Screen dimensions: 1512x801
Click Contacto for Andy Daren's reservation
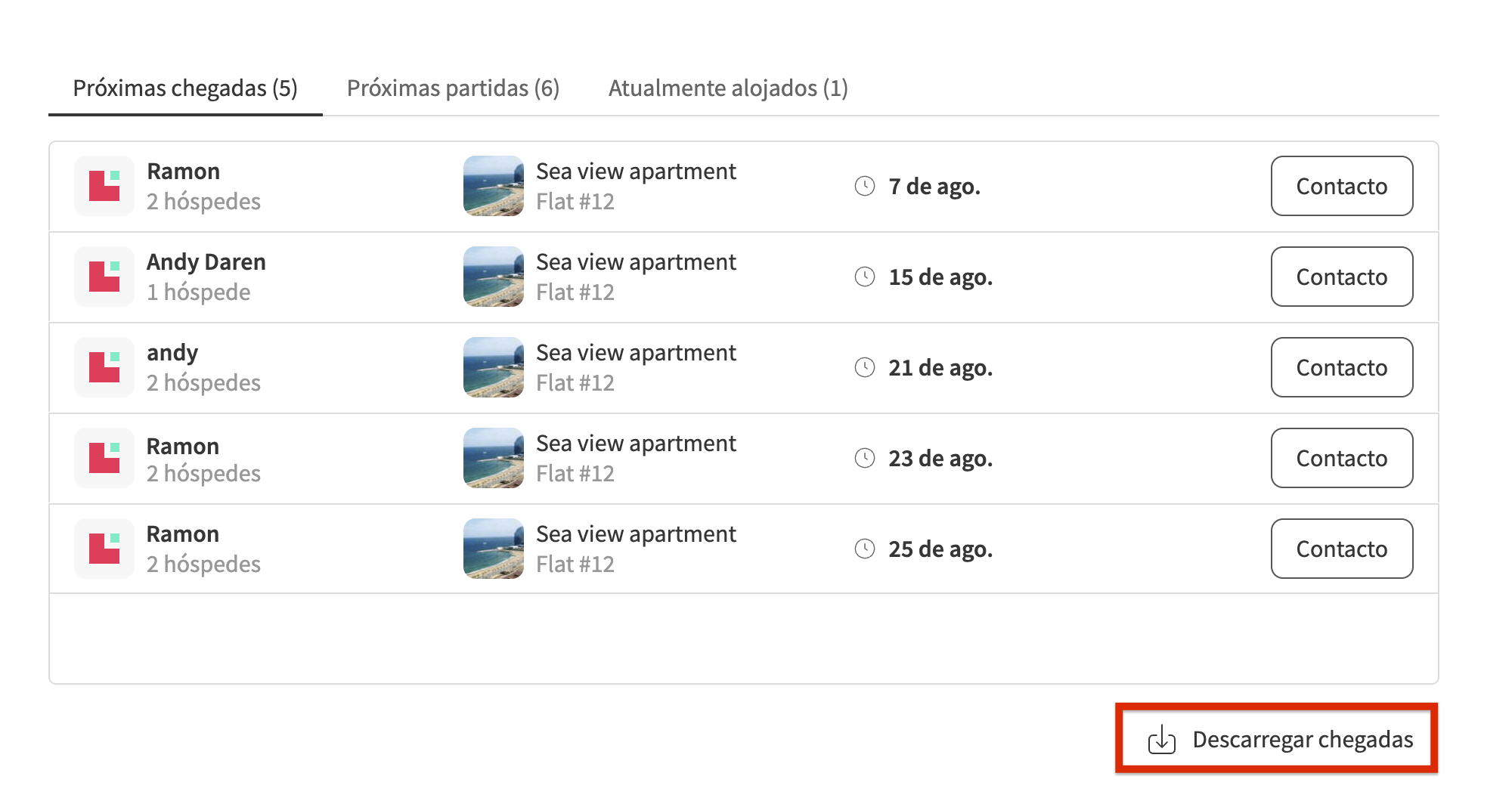coord(1341,277)
